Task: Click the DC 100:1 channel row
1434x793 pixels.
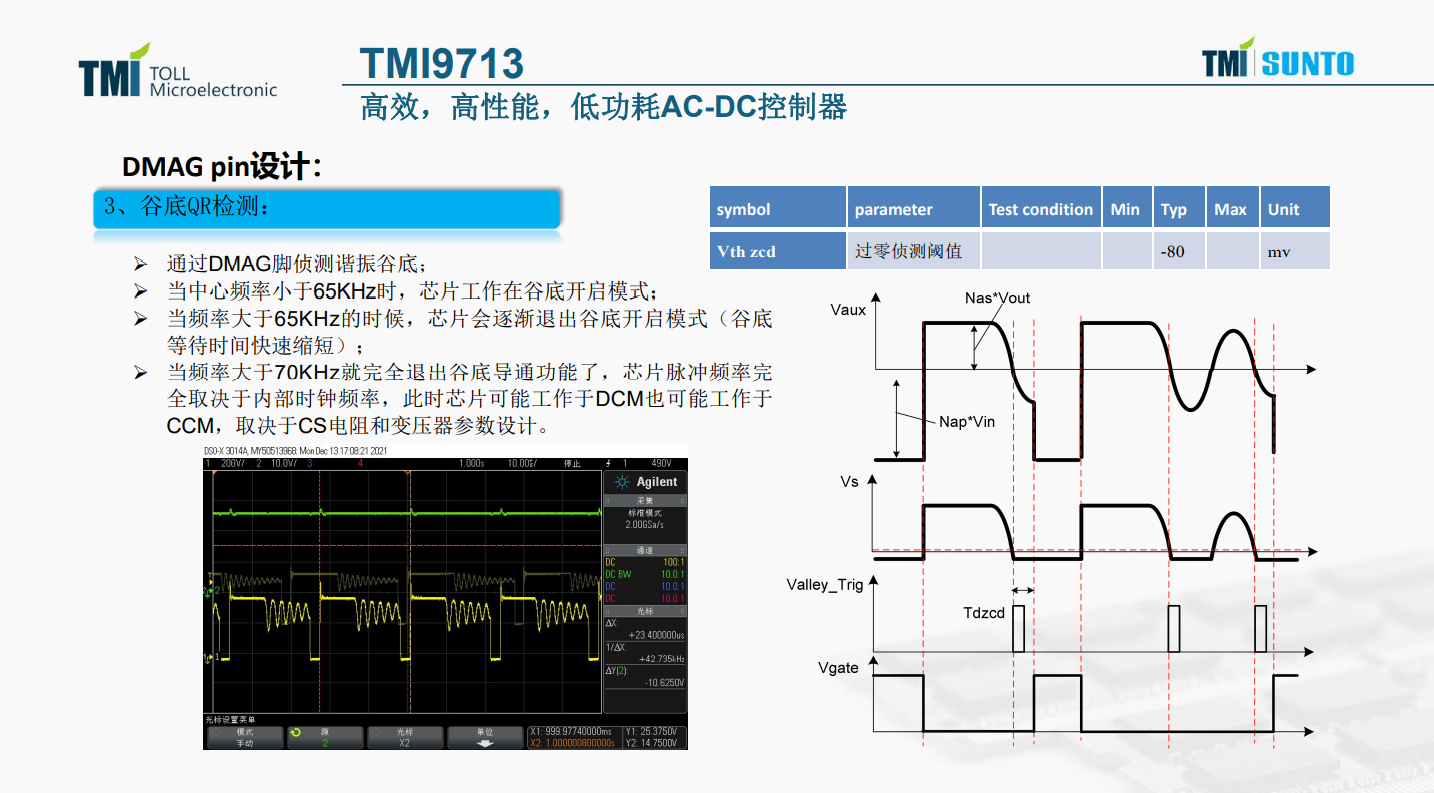Action: coord(645,562)
